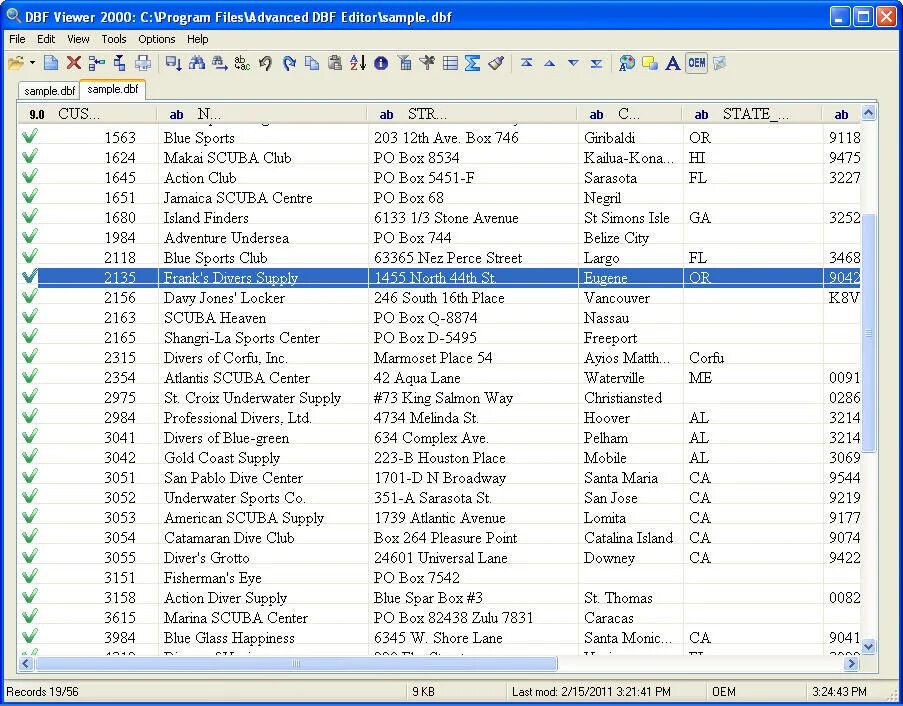Click the Filter funnel icon
The height and width of the screenshot is (706, 903).
405,63
